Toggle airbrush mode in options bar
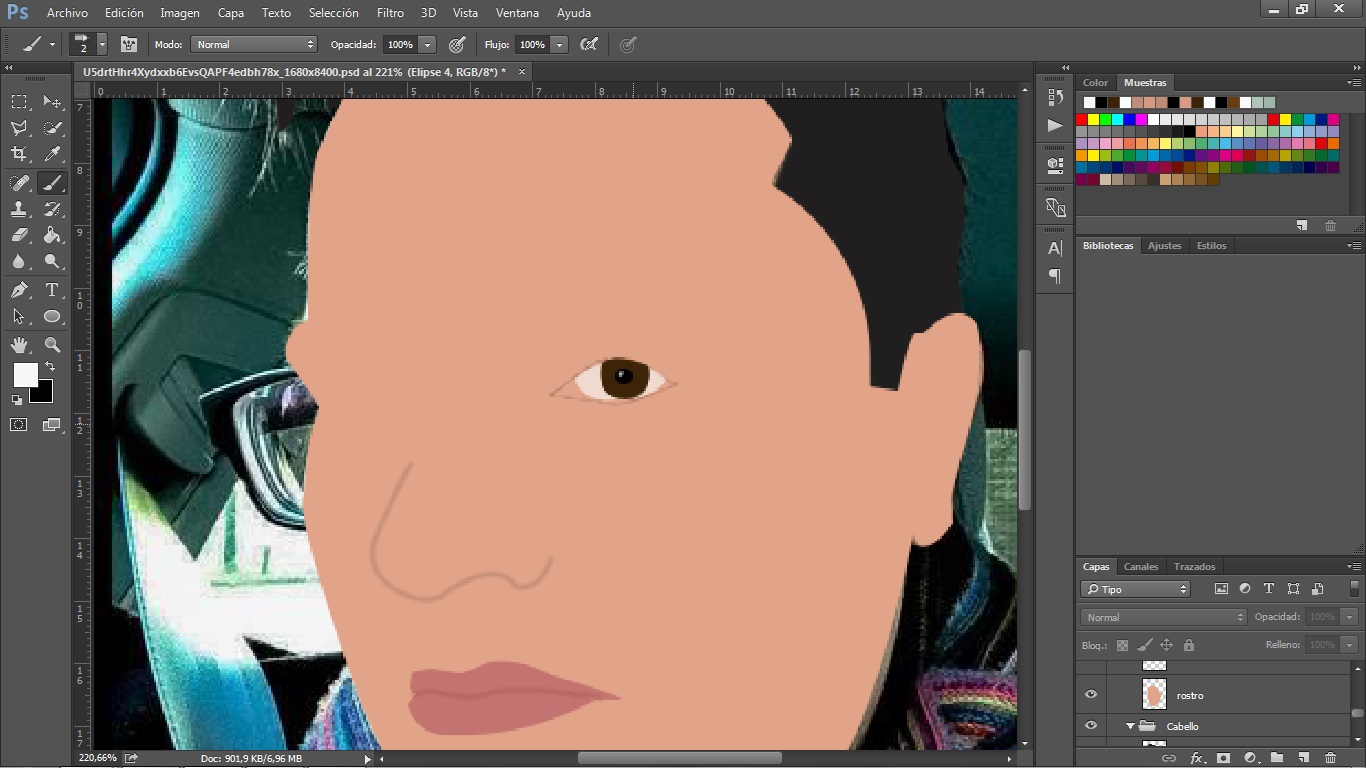Image resolution: width=1366 pixels, height=768 pixels. pyautogui.click(x=589, y=44)
